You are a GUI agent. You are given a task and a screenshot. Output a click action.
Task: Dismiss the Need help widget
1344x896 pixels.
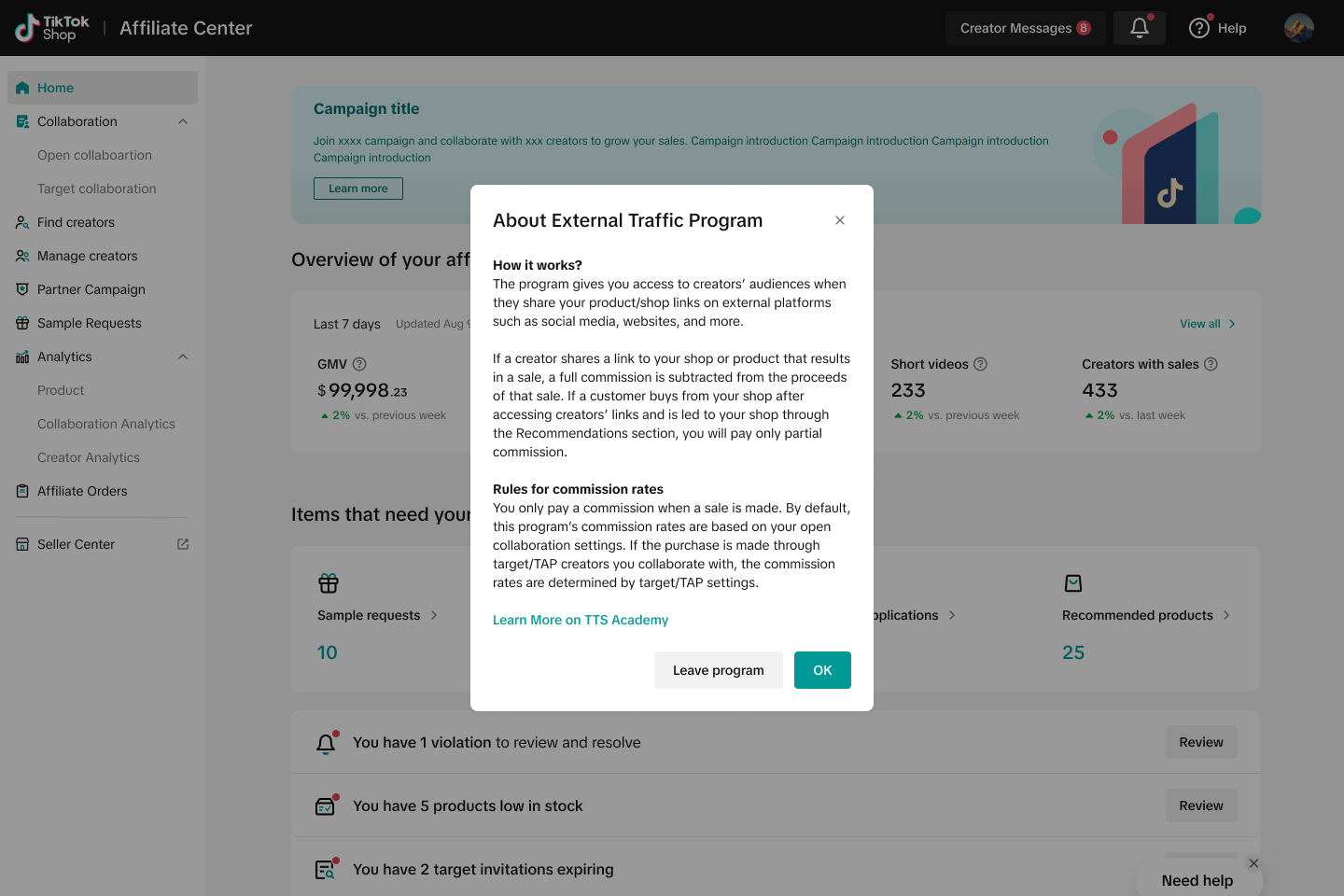[x=1253, y=863]
